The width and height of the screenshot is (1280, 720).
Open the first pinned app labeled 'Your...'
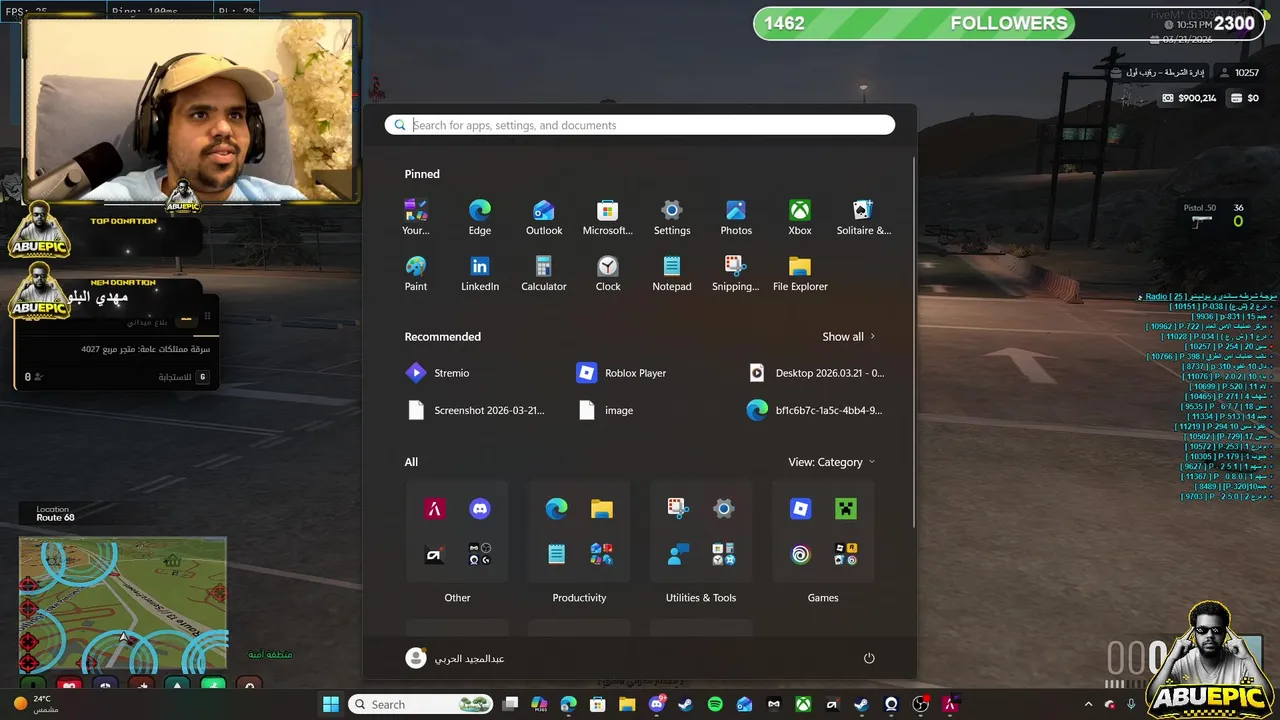tap(416, 217)
